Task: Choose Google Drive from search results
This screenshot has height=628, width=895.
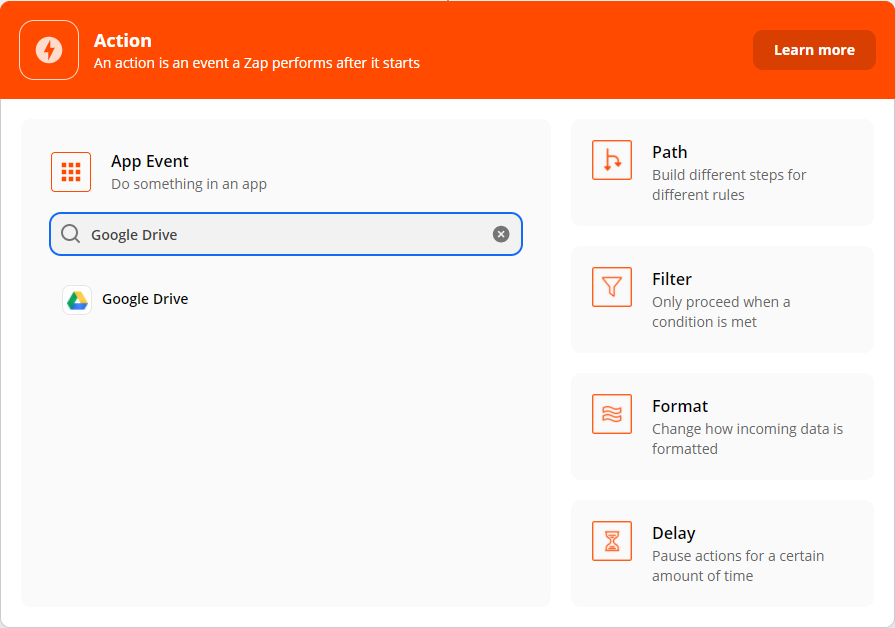Action: click(145, 299)
